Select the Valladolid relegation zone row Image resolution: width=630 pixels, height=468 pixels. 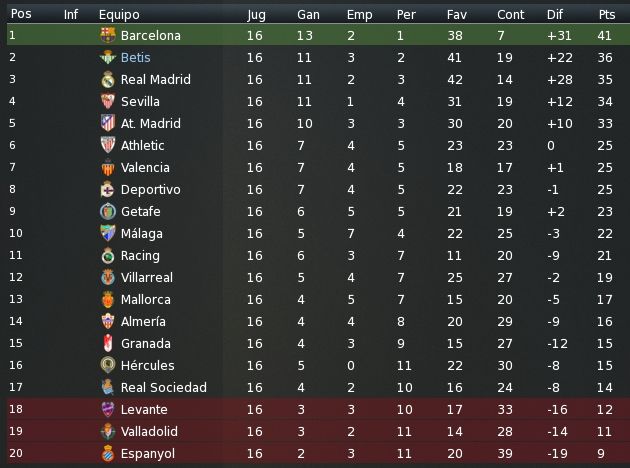(x=315, y=431)
